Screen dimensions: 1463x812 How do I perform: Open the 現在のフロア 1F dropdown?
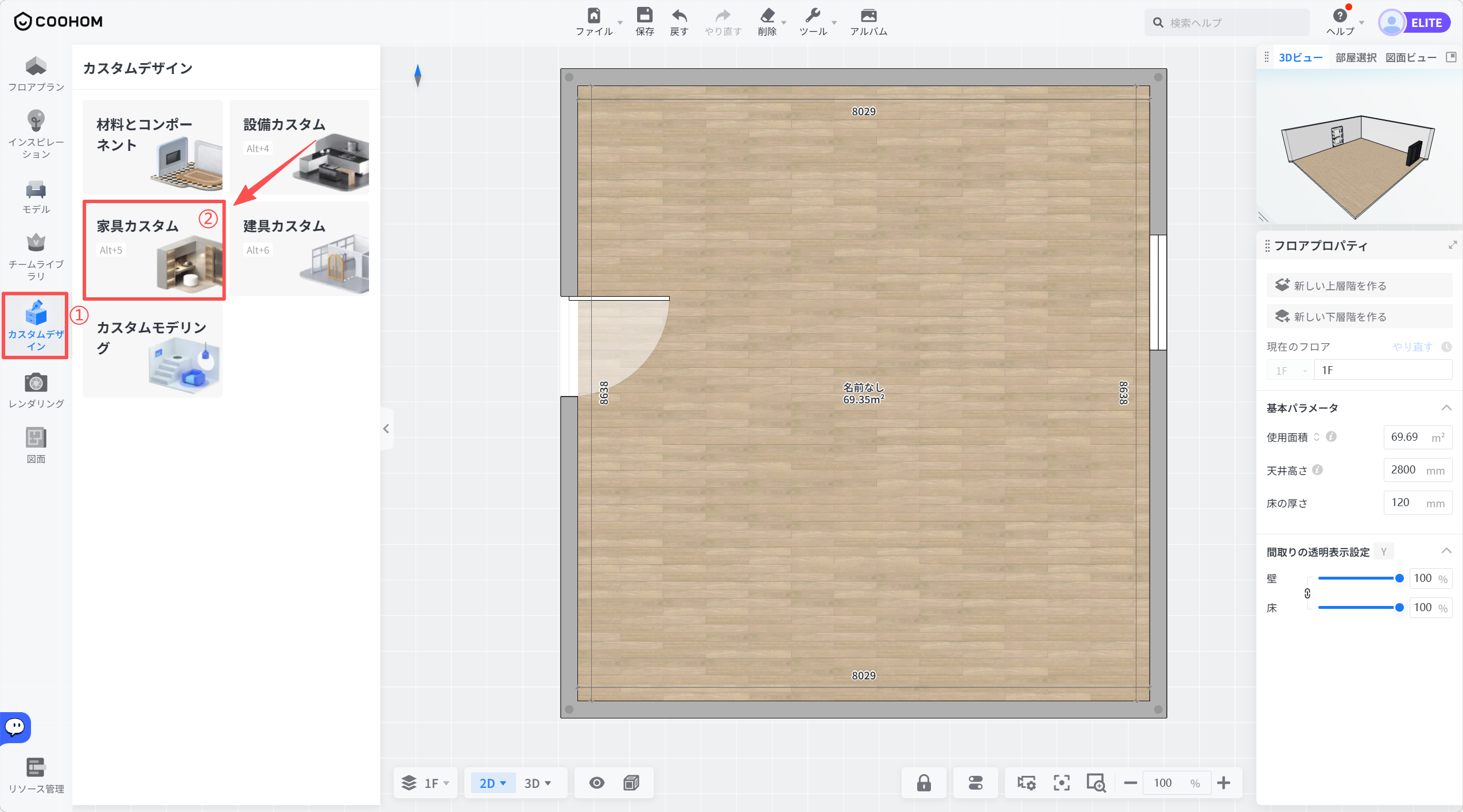(1290, 370)
